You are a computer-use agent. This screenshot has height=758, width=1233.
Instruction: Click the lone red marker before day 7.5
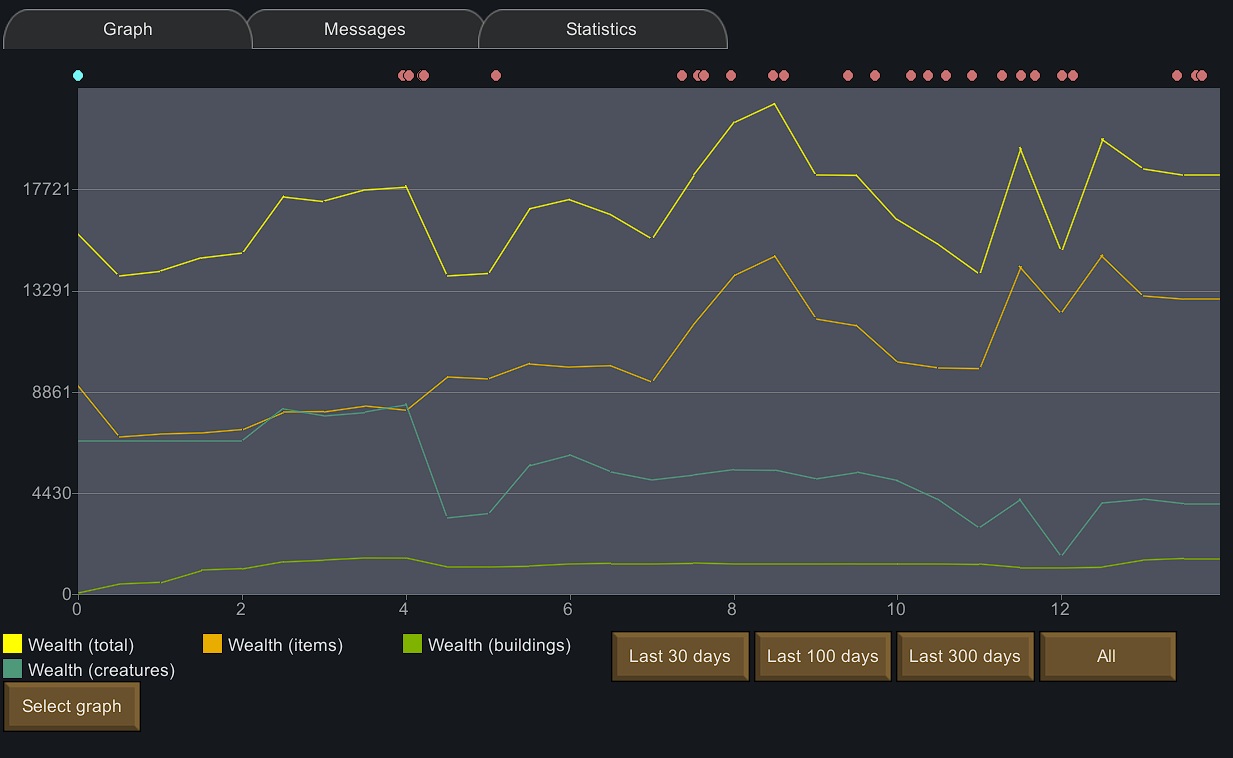[x=682, y=75]
